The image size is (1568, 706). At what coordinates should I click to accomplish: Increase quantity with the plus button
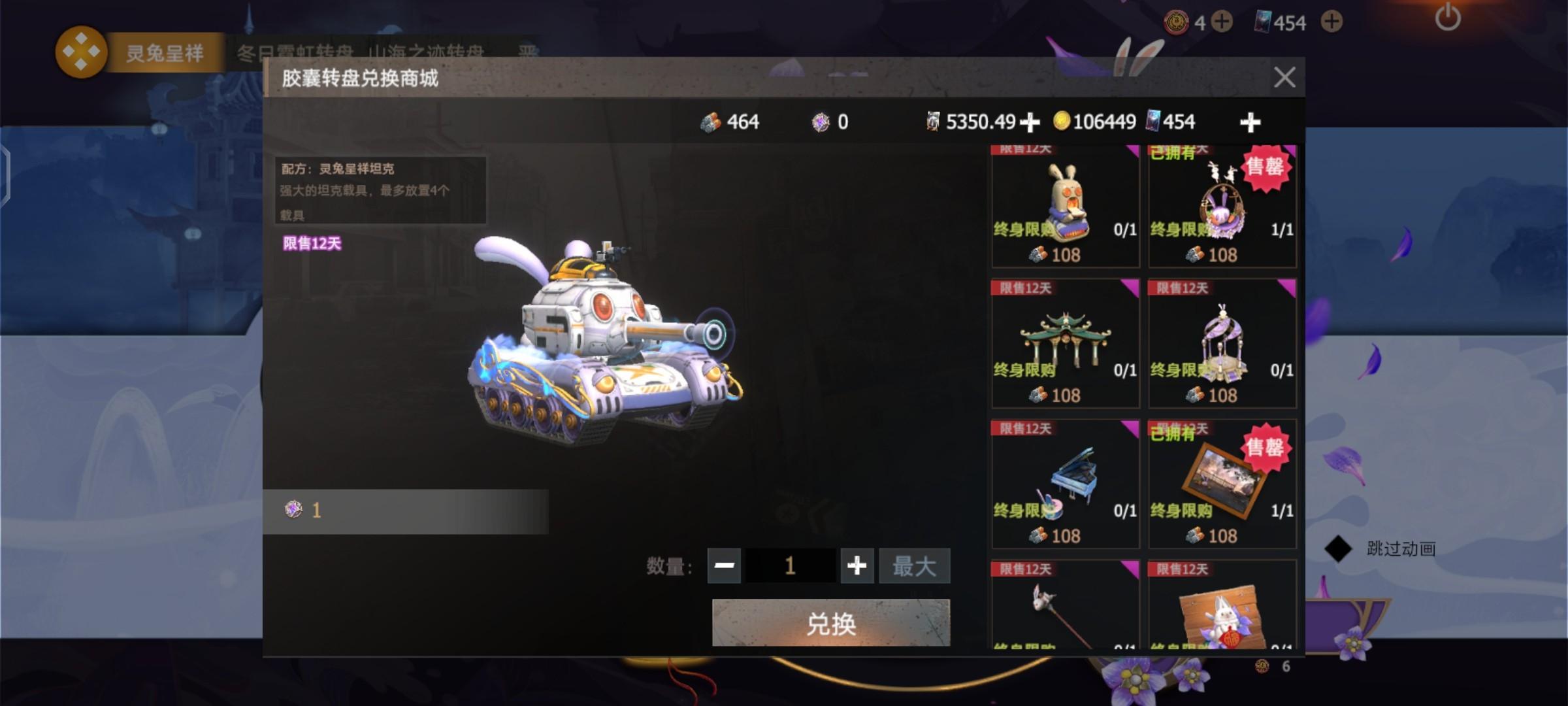(x=857, y=565)
